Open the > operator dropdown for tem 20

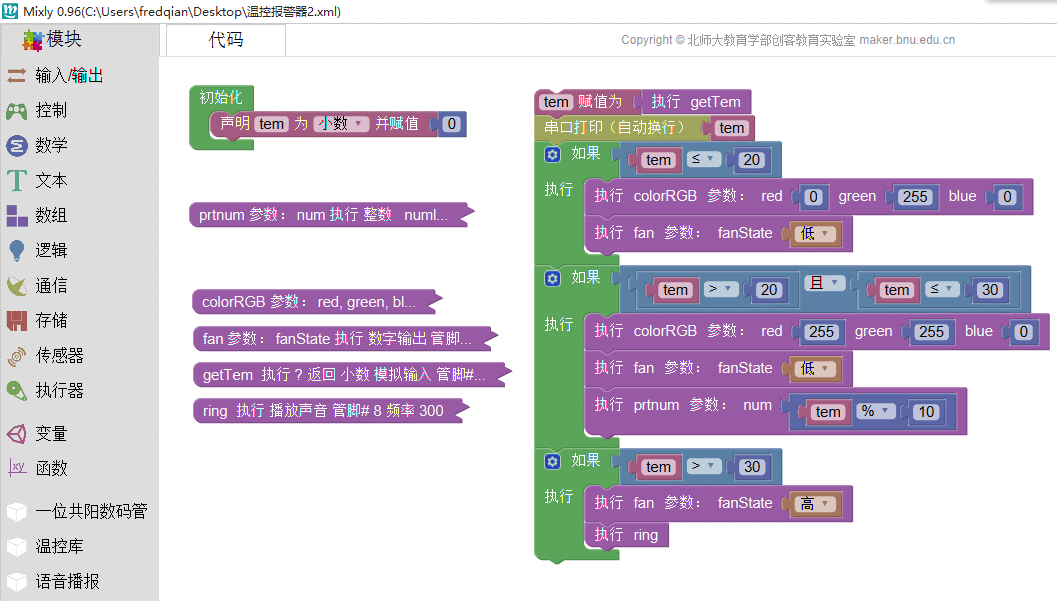[x=720, y=289]
